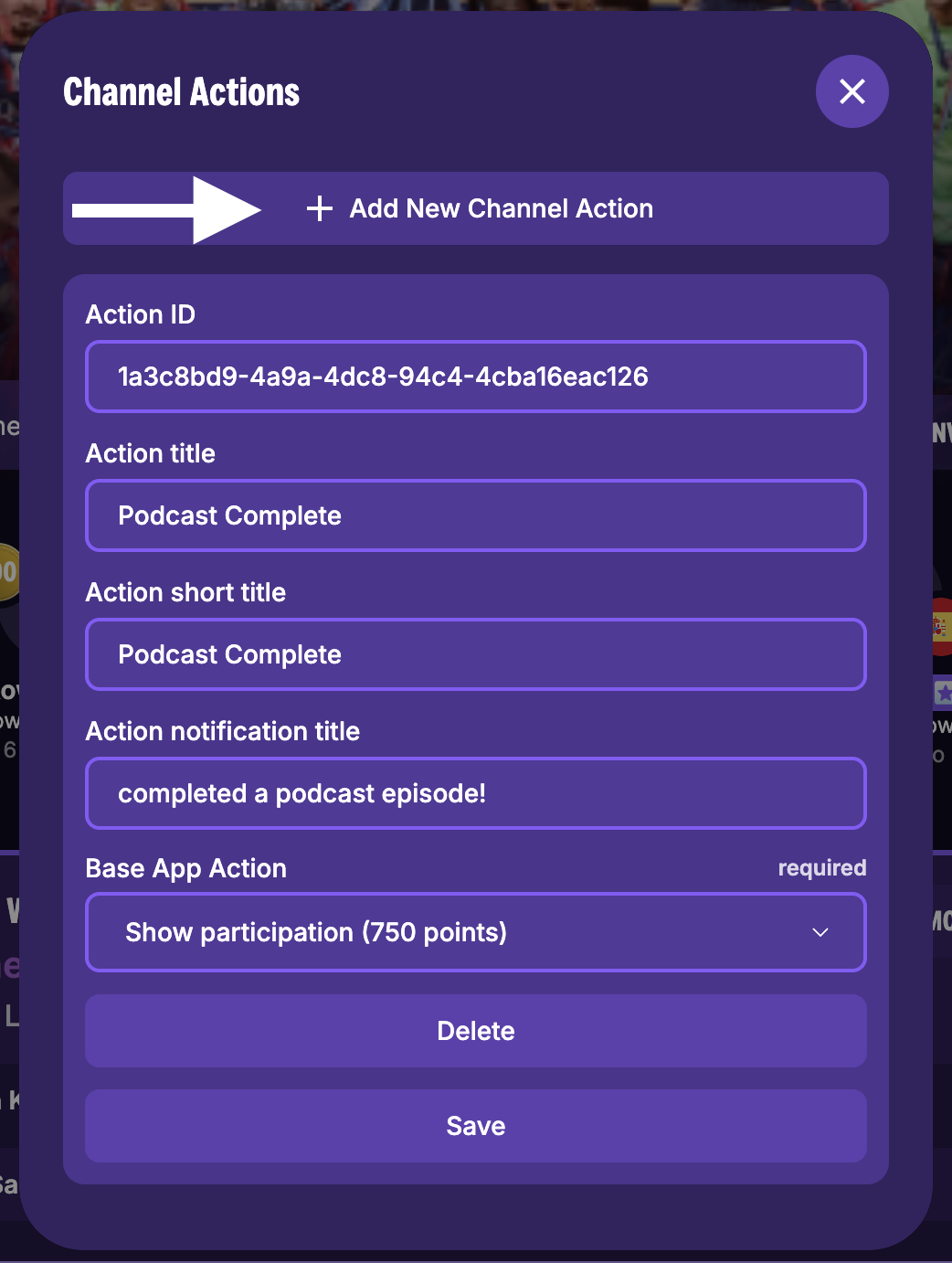The width and height of the screenshot is (952, 1263).
Task: Click the Channel Actions heading
Action: coord(181,91)
